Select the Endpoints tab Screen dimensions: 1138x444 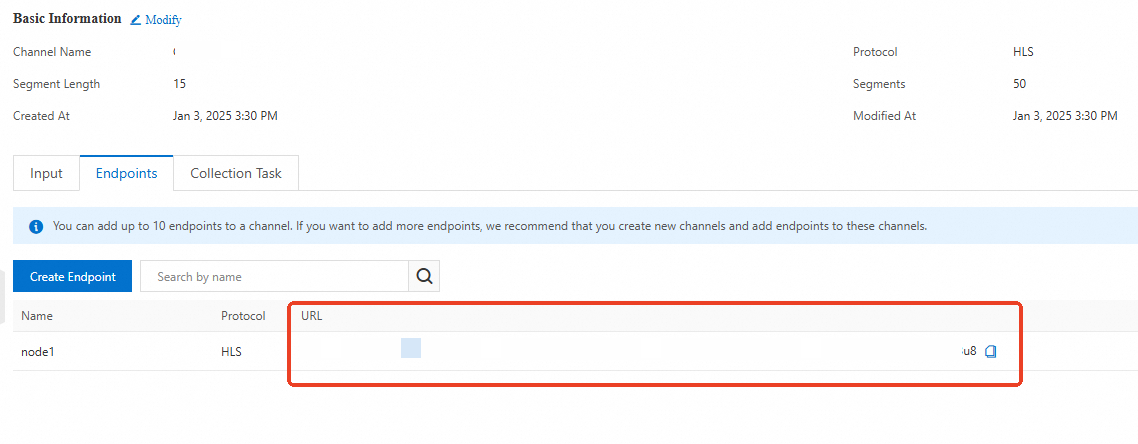point(126,173)
